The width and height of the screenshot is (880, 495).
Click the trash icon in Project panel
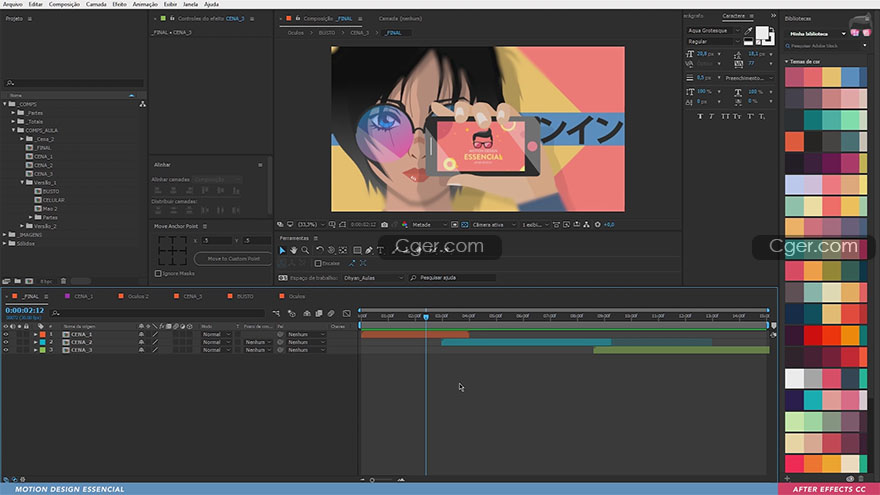pos(63,281)
